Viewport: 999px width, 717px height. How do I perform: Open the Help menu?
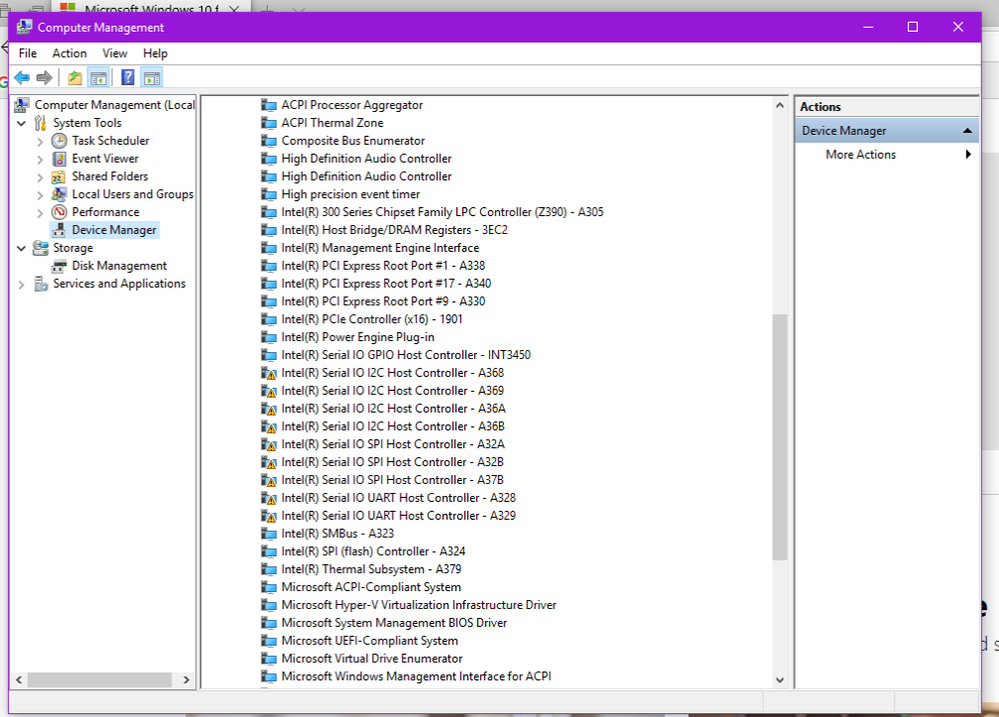[x=155, y=54]
